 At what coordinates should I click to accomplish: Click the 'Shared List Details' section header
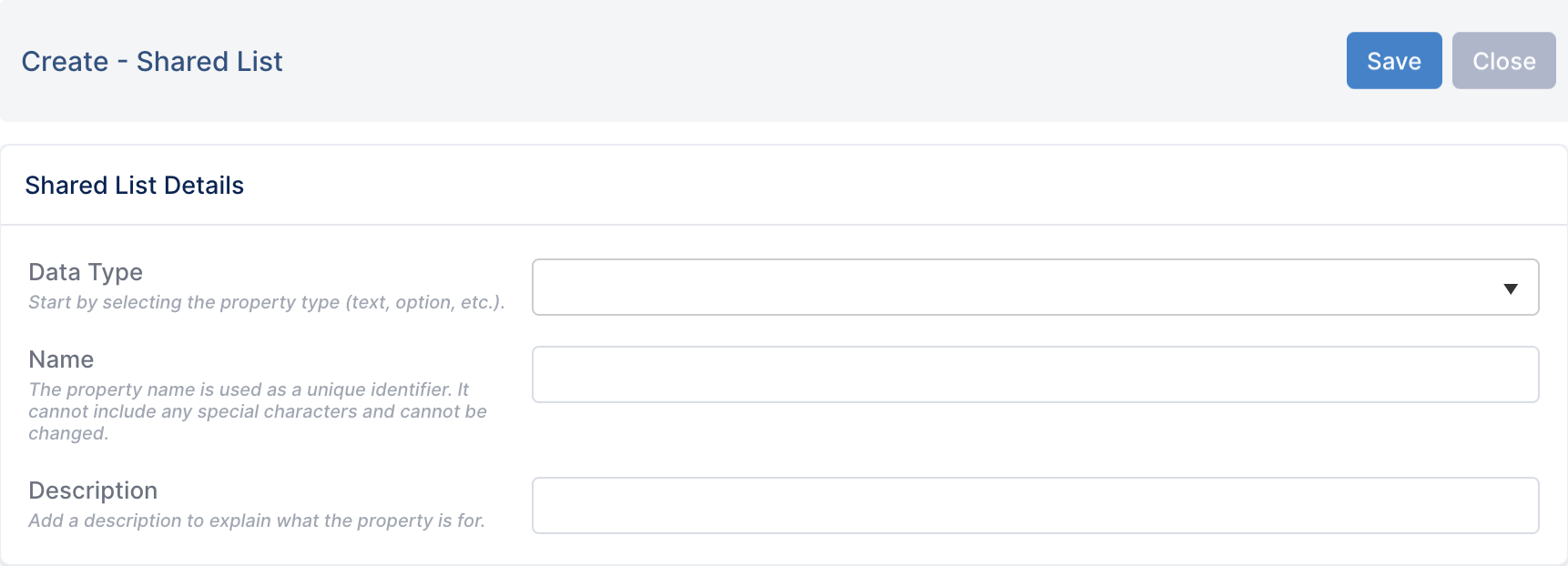pyautogui.click(x=135, y=186)
